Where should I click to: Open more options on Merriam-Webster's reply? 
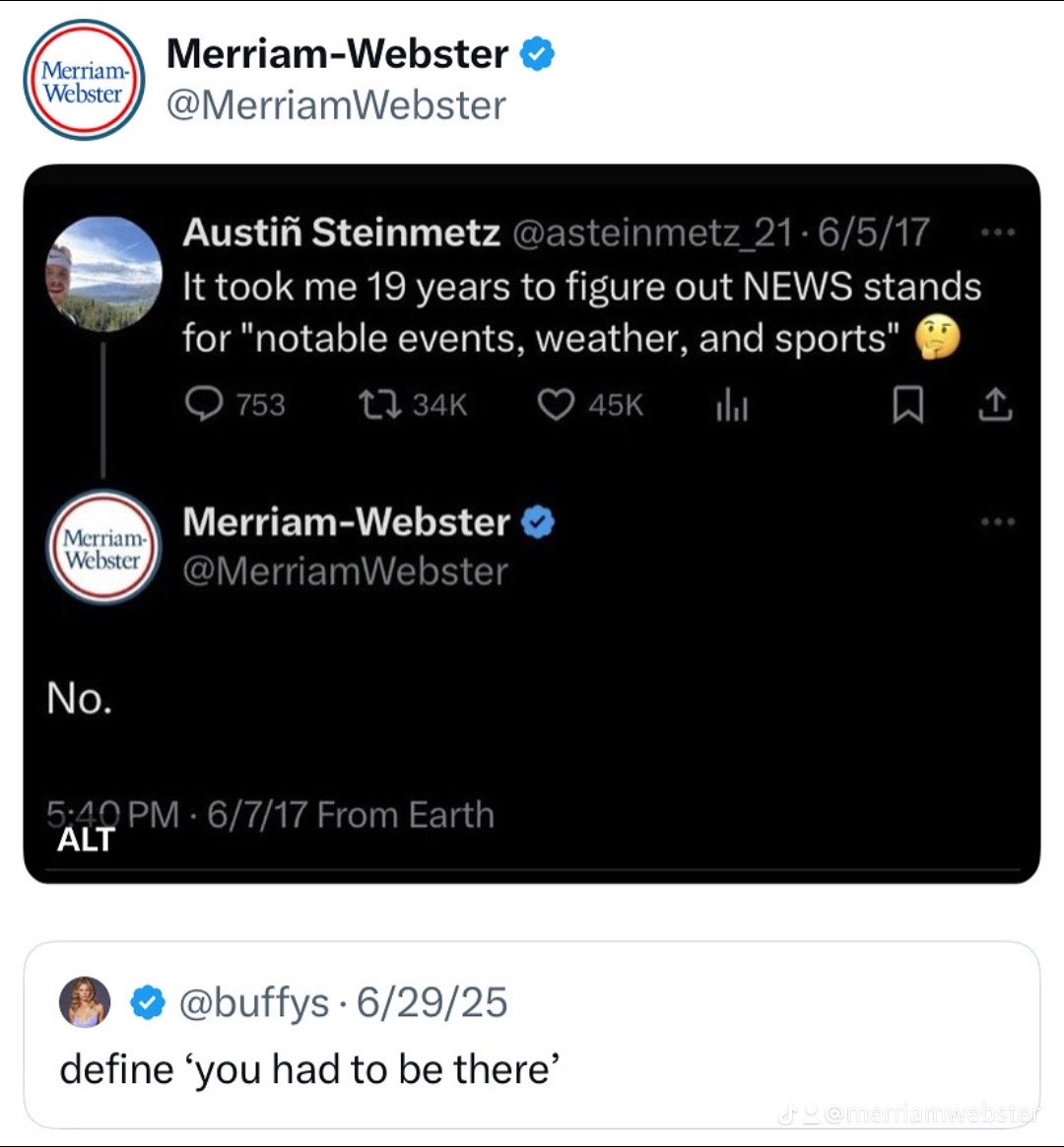(x=998, y=522)
